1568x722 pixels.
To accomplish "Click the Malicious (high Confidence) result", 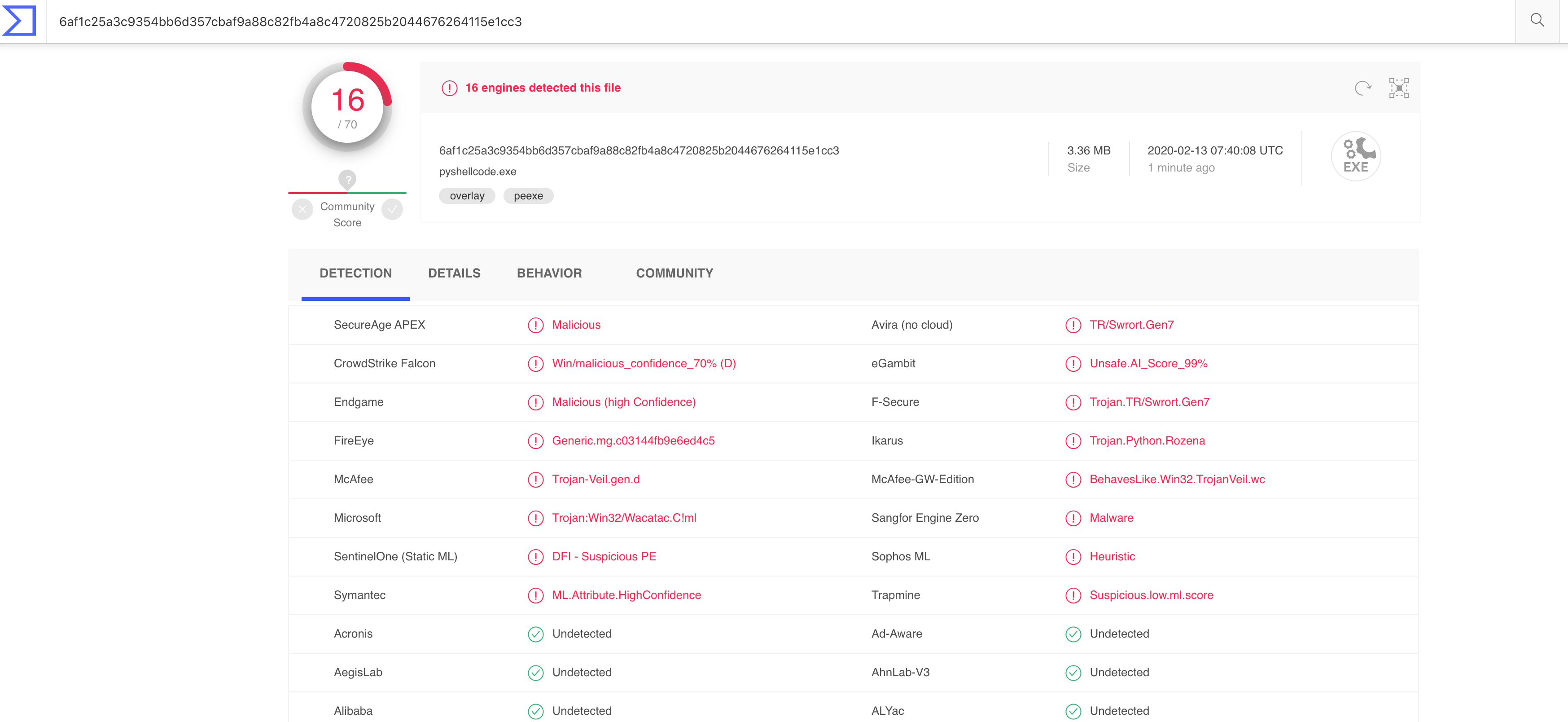I will 624,402.
